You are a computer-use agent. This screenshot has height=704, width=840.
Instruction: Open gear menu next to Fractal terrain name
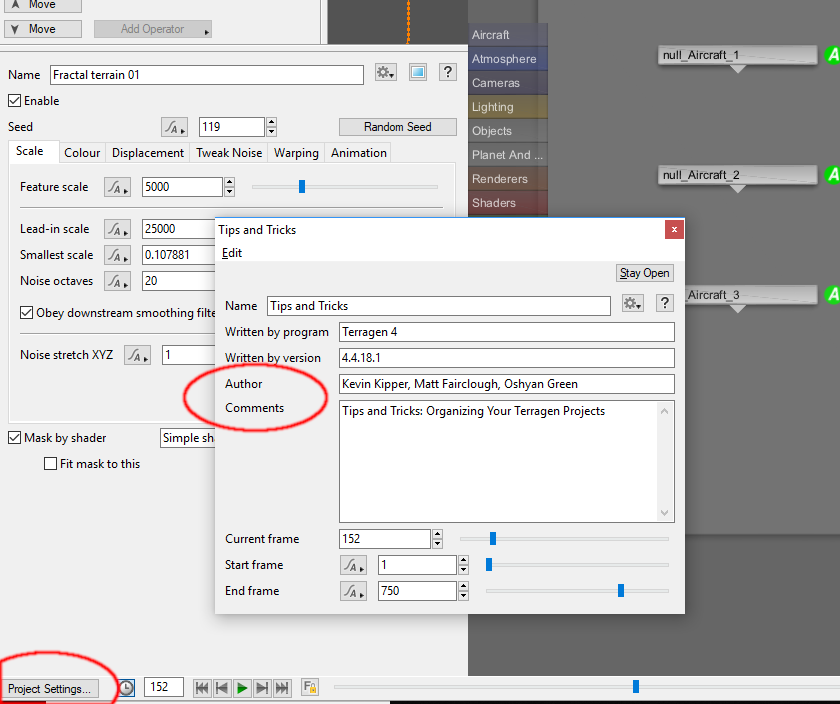coord(385,72)
